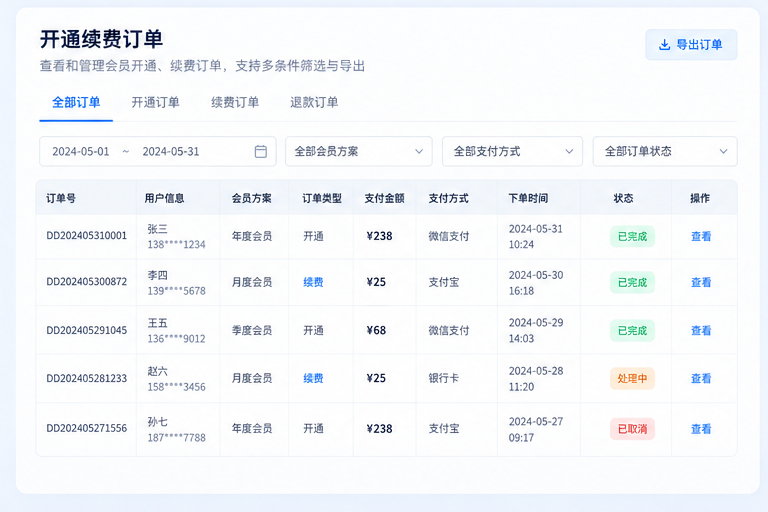Switch to the 续费订单 tab
This screenshot has height=512, width=768.
tap(235, 102)
